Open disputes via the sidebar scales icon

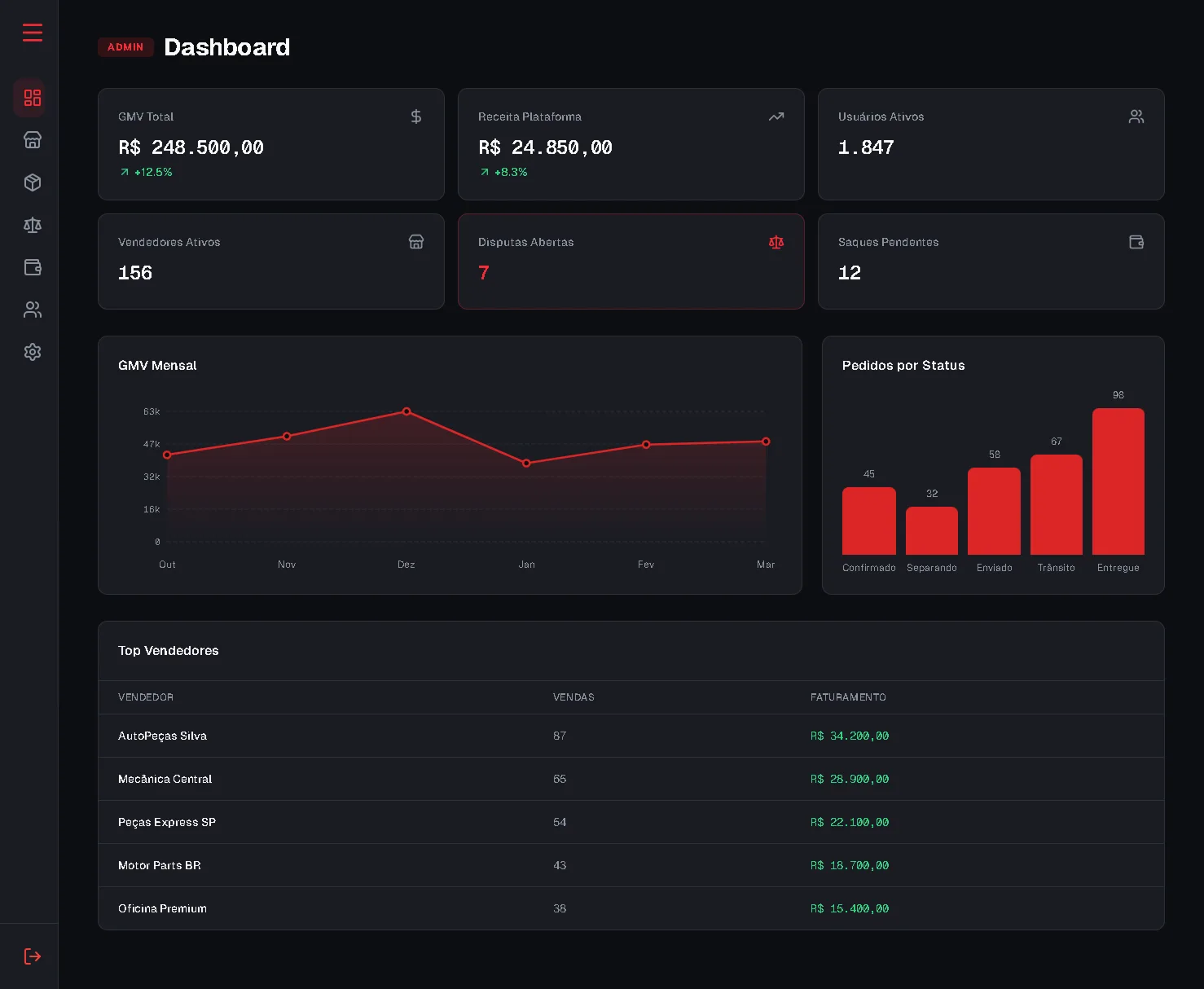click(33, 225)
